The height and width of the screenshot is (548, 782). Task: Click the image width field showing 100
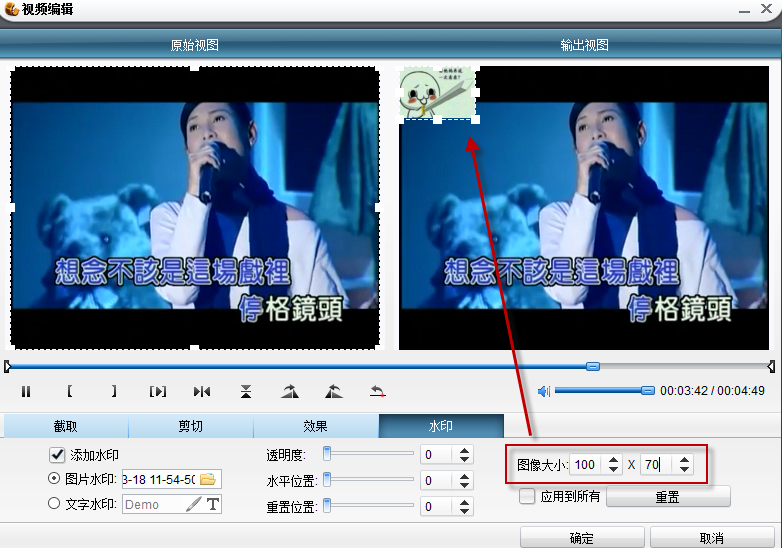point(588,465)
